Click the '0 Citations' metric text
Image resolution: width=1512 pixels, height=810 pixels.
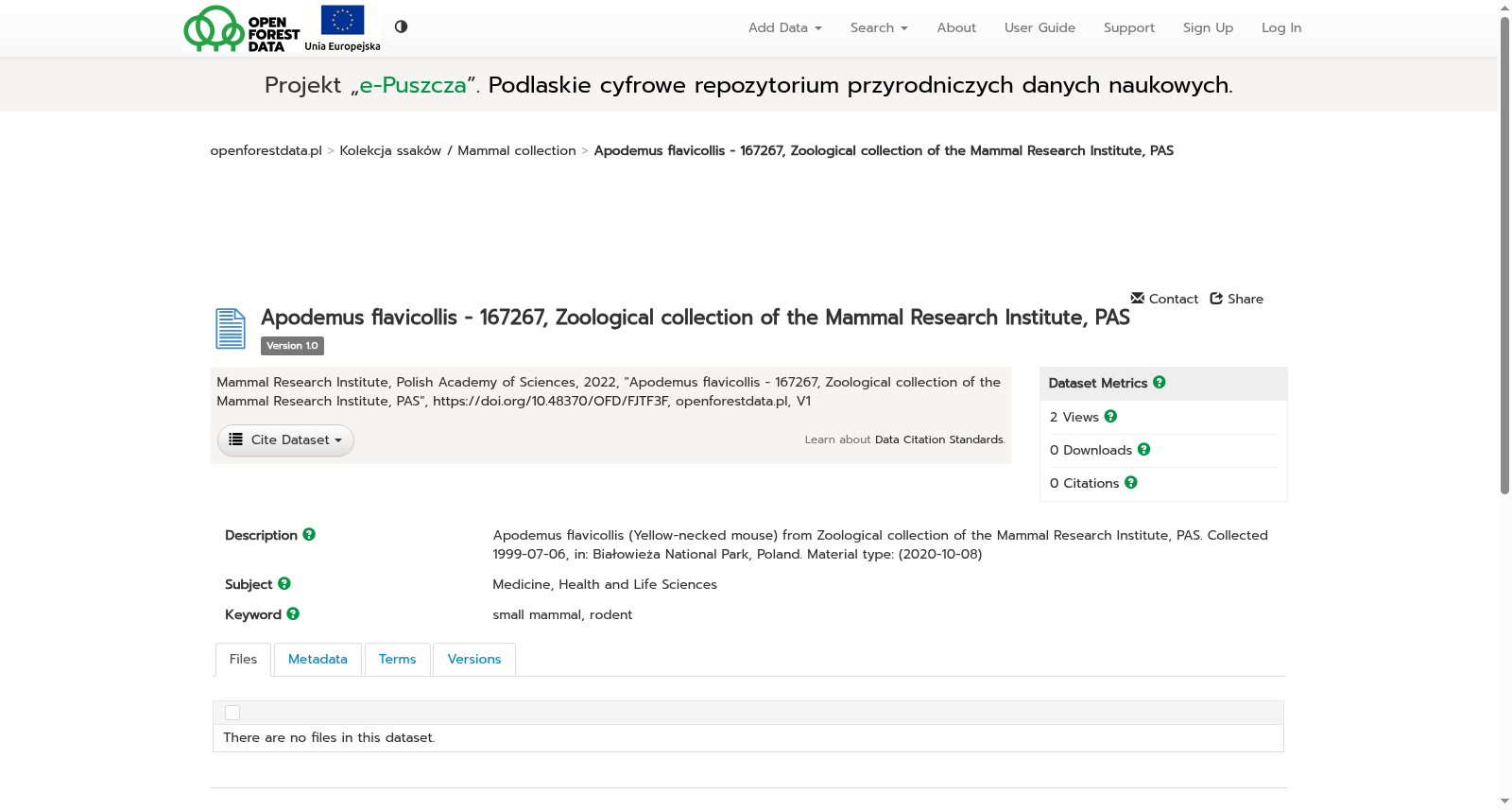pyautogui.click(x=1084, y=483)
